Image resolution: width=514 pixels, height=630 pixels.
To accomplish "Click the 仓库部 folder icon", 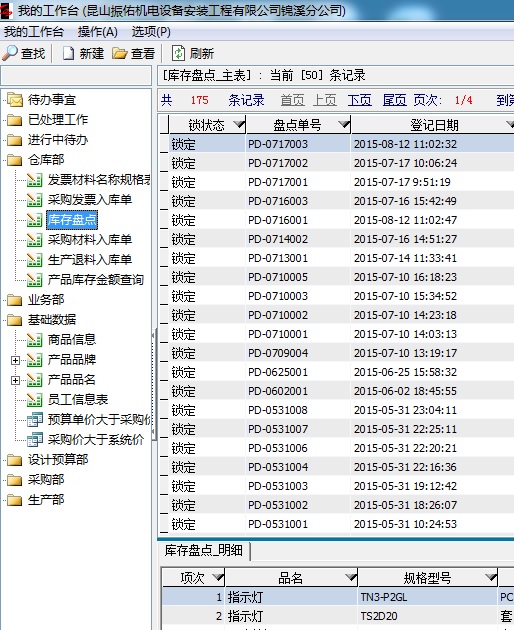I will click(x=14, y=160).
